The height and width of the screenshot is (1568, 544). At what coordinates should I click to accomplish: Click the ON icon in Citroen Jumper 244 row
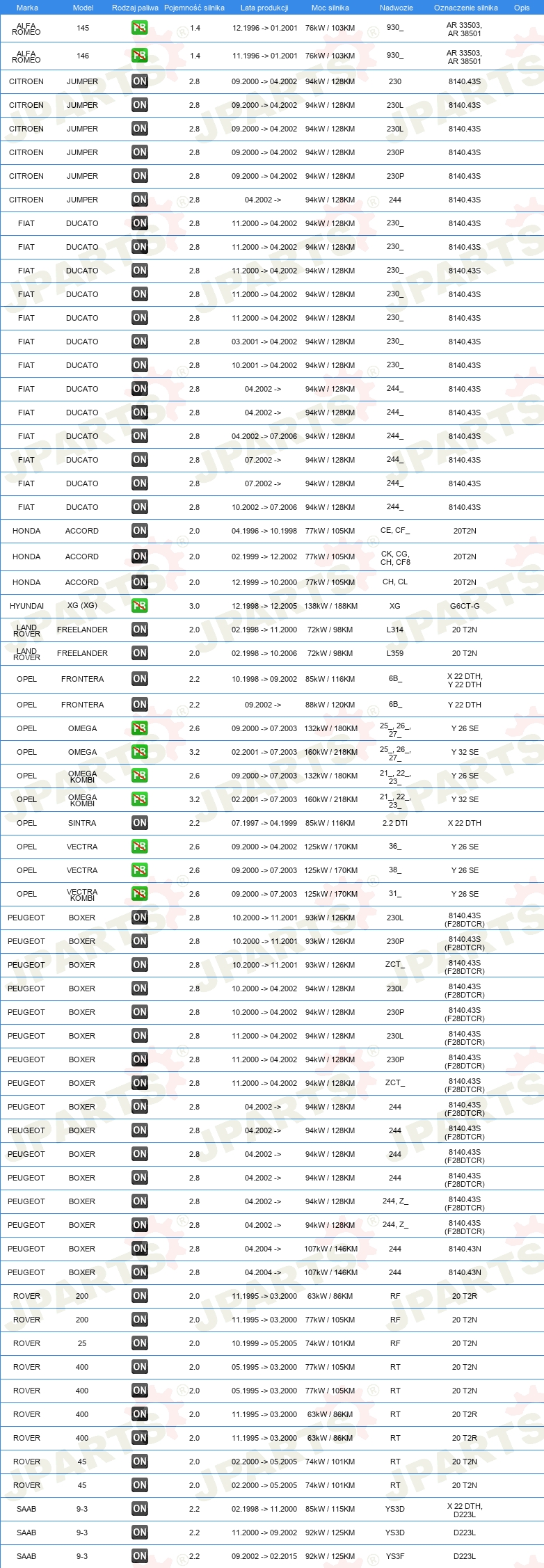[139, 200]
